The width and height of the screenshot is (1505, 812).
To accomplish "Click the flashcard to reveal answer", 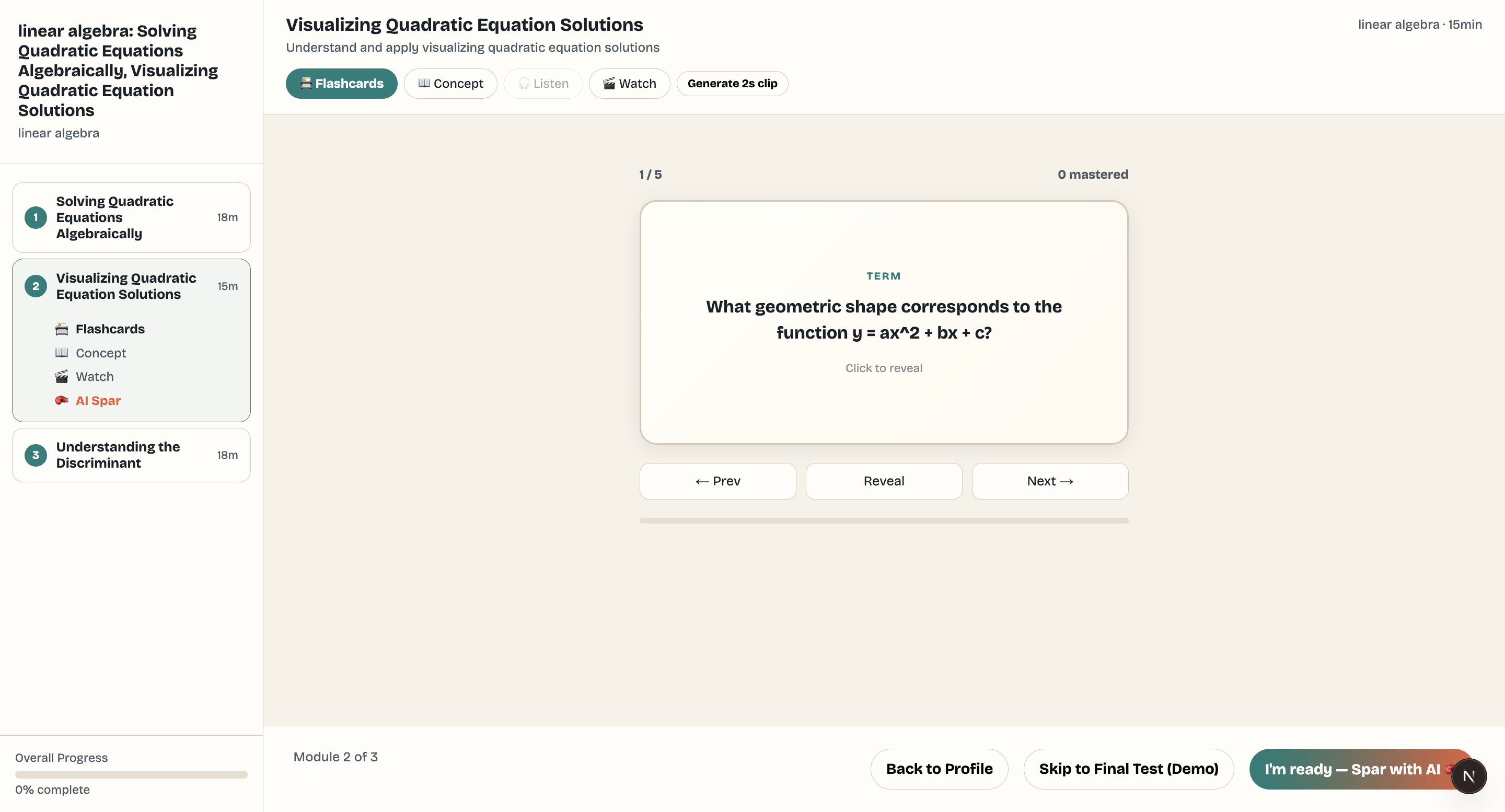I will click(883, 322).
